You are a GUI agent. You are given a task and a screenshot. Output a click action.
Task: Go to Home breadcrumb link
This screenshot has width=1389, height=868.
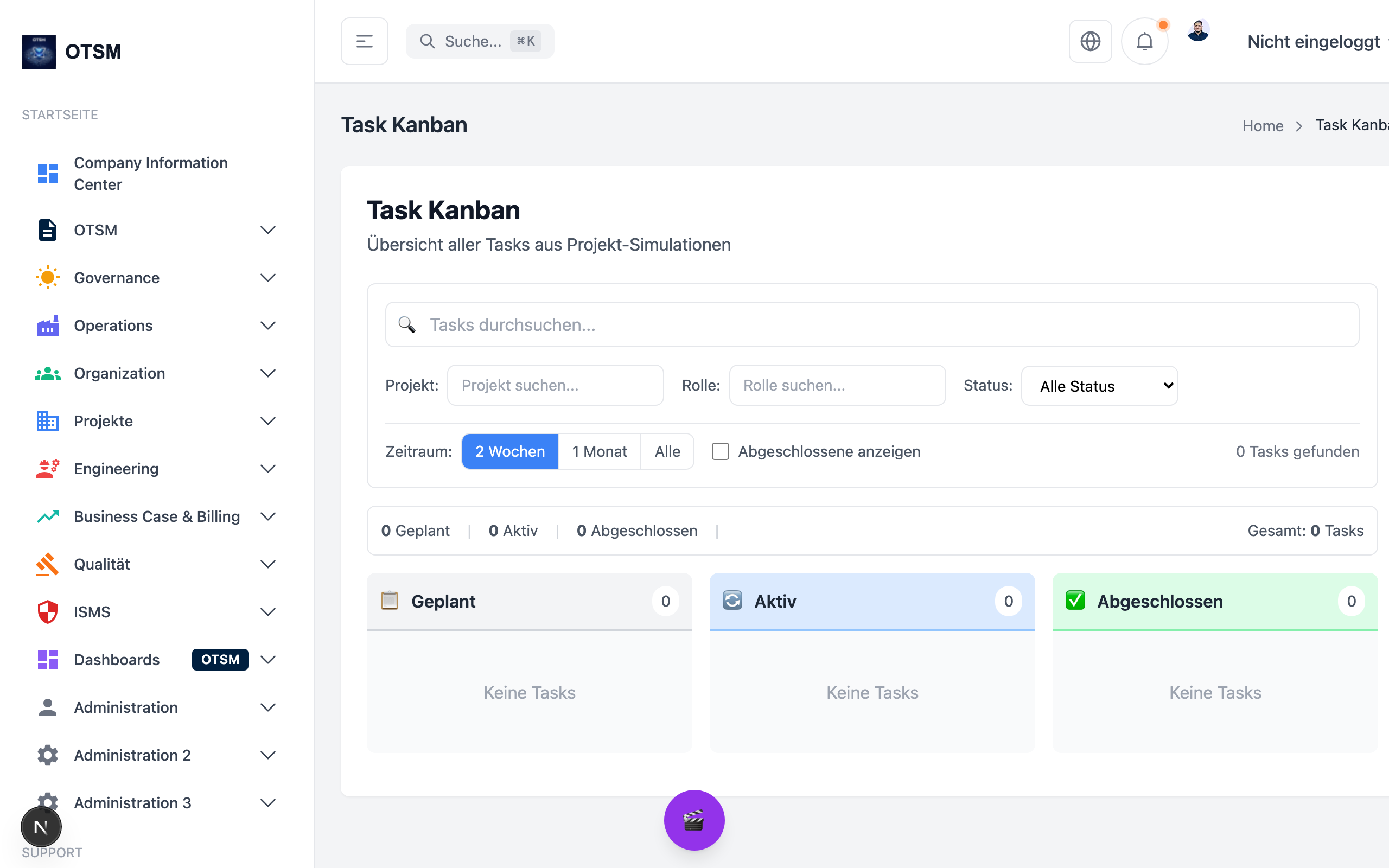(1262, 126)
